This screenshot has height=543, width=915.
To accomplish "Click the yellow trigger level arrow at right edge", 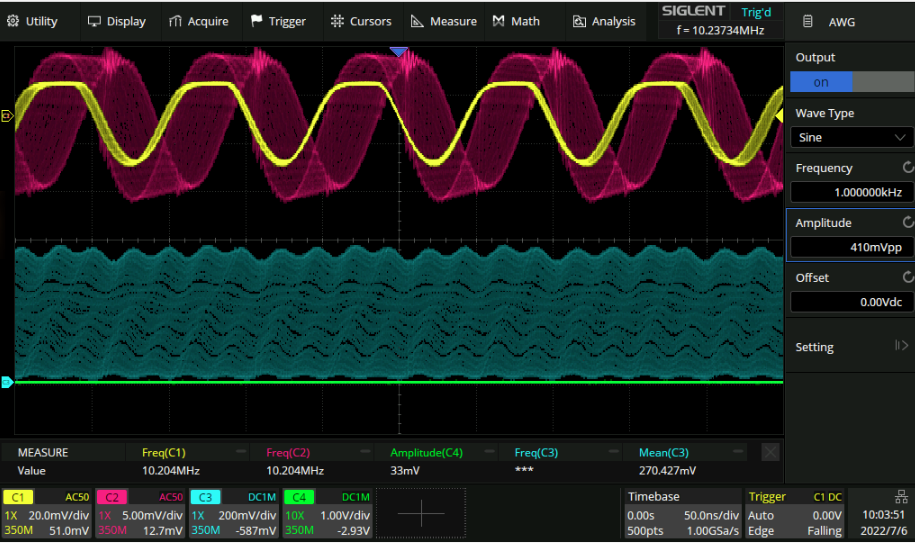I will click(x=778, y=117).
